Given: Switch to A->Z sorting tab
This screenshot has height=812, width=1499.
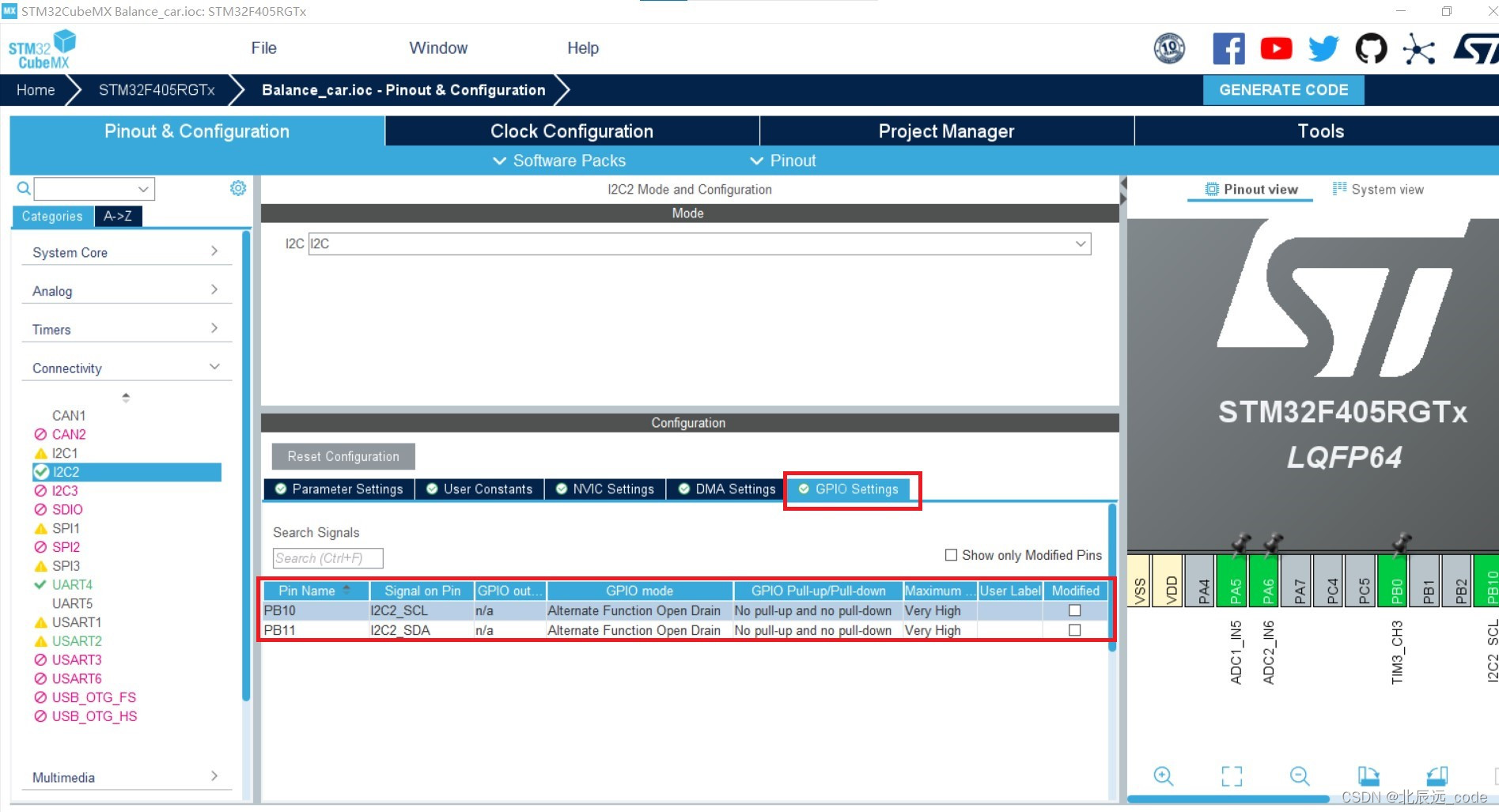Looking at the screenshot, I should [x=118, y=216].
